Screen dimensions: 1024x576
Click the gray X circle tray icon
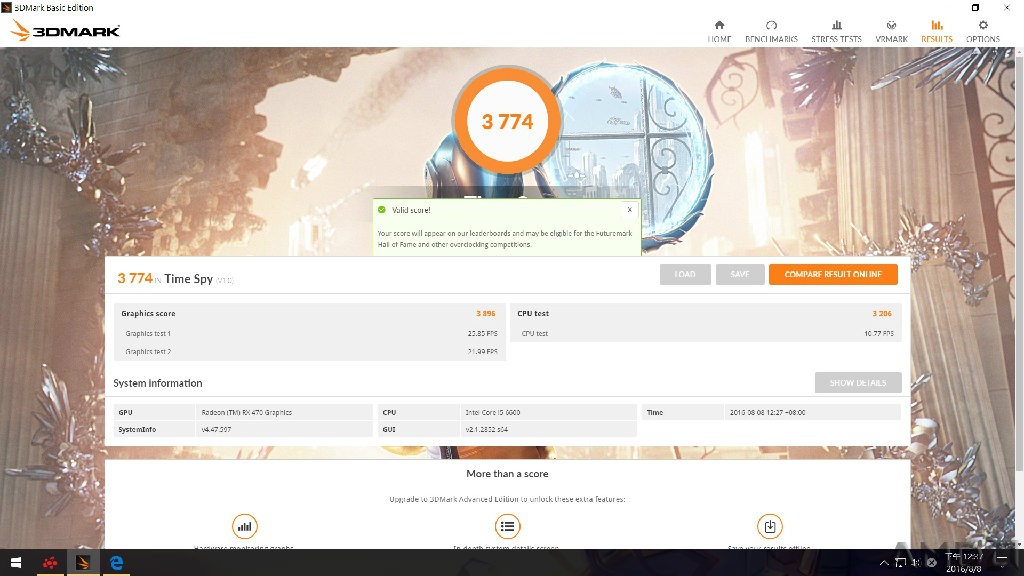pyautogui.click(x=932, y=562)
